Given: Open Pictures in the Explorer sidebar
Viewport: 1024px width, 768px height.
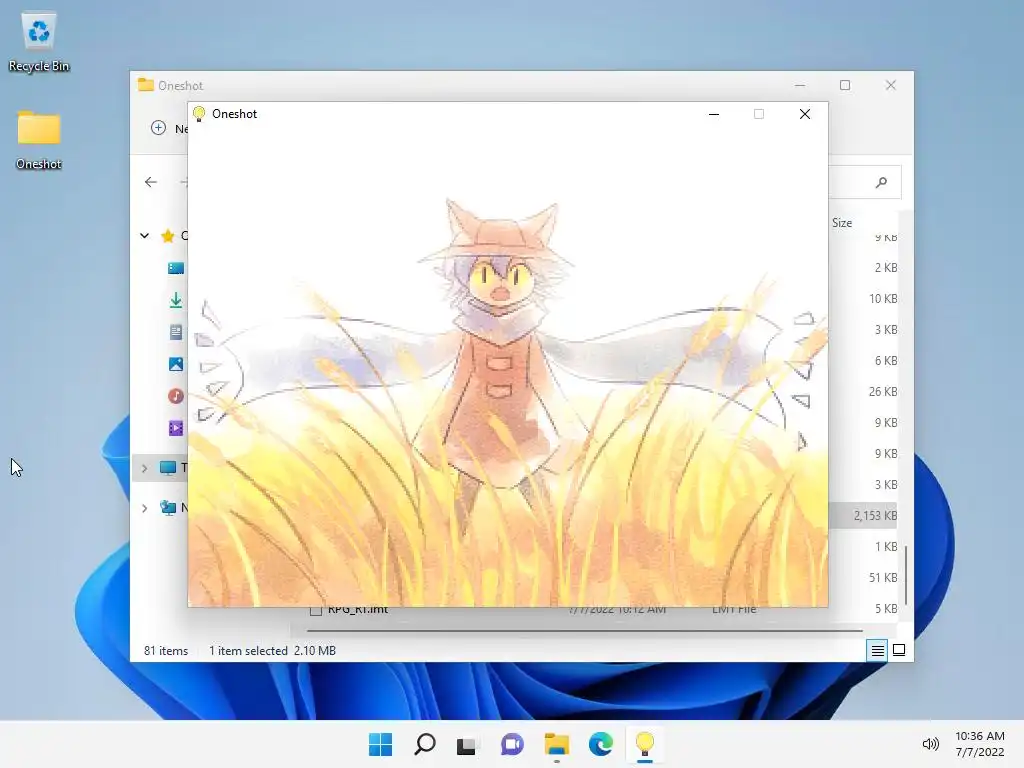Looking at the screenshot, I should pos(176,364).
